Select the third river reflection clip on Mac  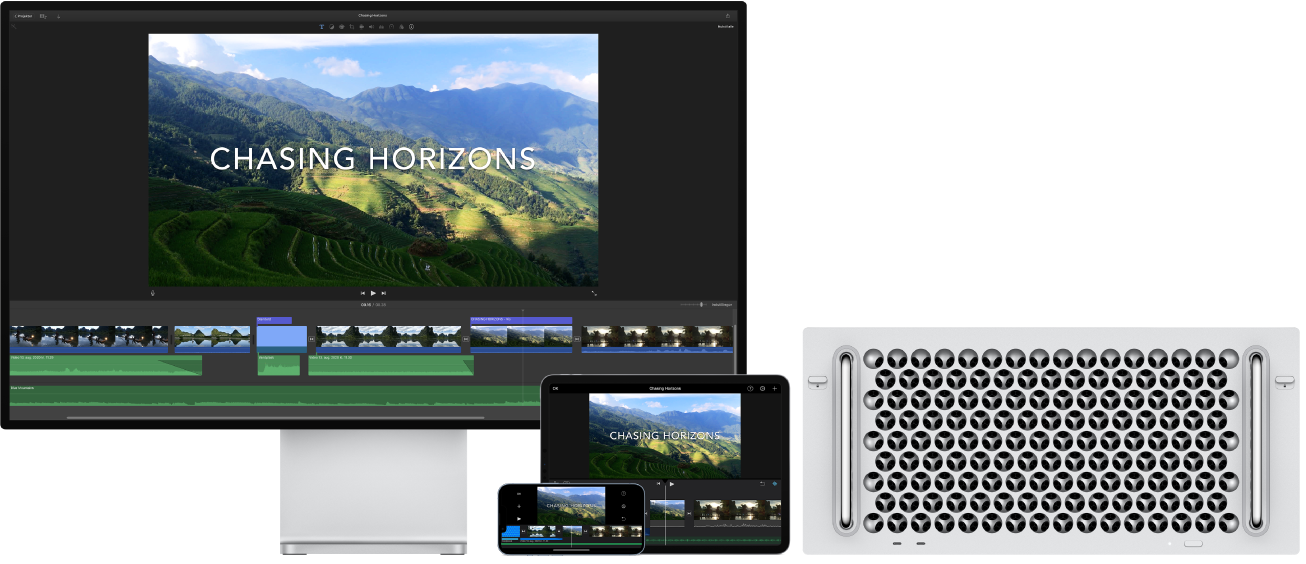(388, 339)
